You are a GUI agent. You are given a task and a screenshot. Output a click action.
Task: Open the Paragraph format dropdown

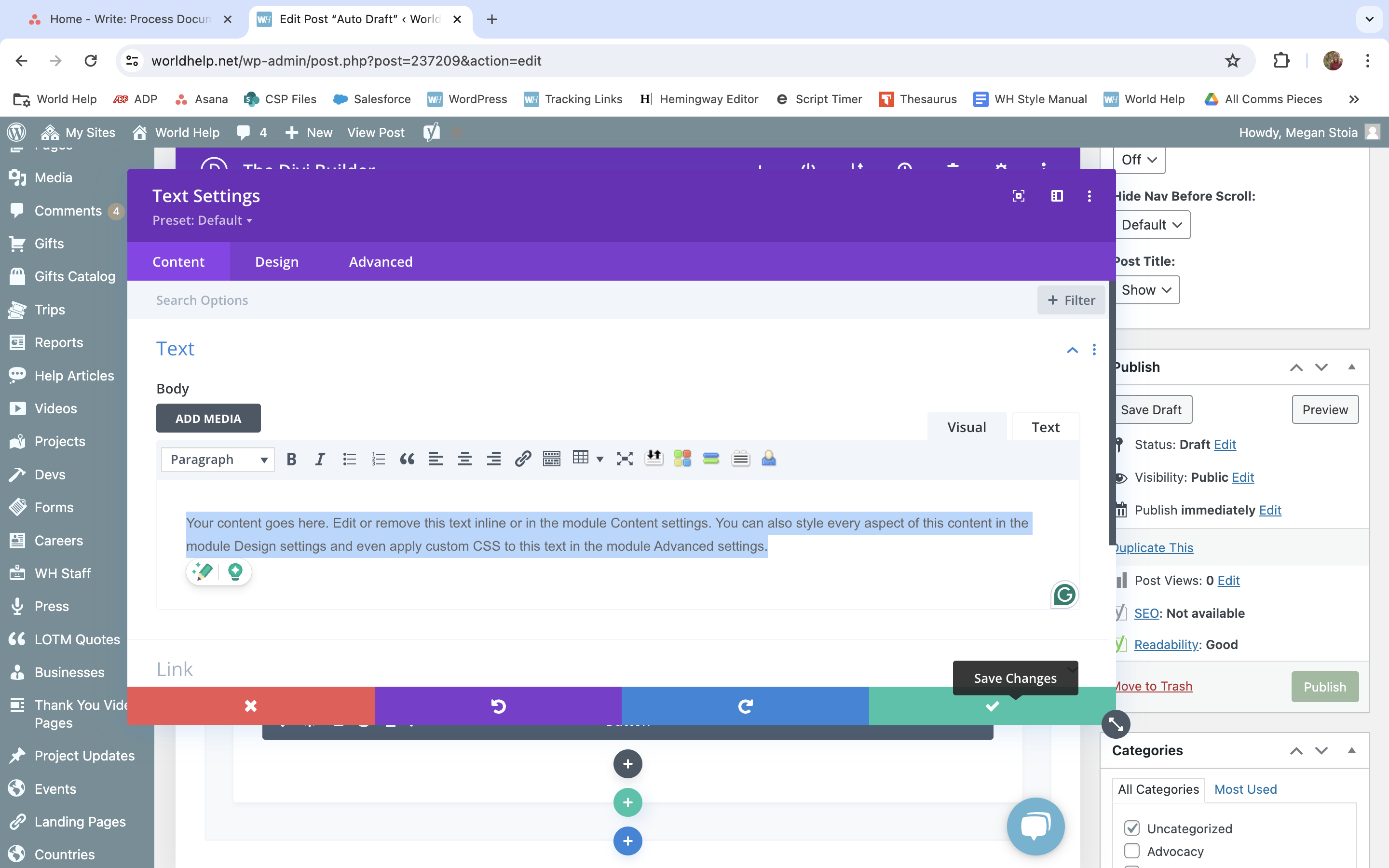pyautogui.click(x=218, y=459)
